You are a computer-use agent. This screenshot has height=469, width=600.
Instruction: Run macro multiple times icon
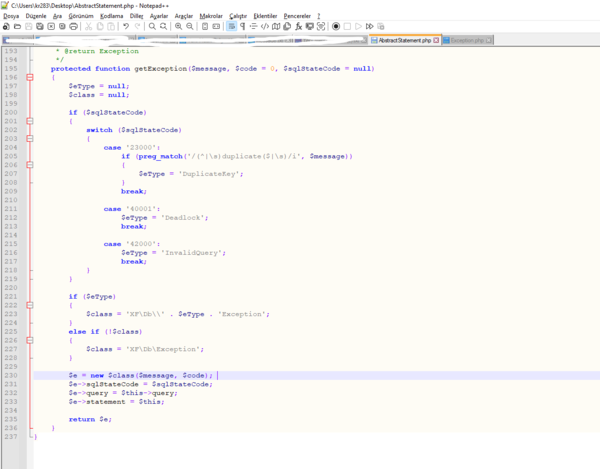tap(370, 26)
